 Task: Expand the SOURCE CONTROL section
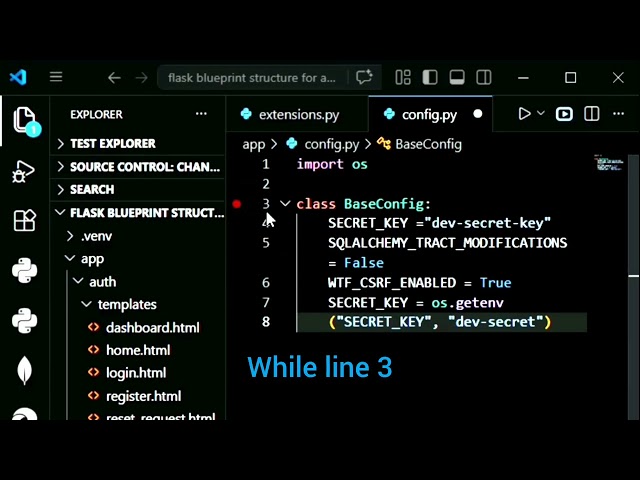tap(139, 167)
